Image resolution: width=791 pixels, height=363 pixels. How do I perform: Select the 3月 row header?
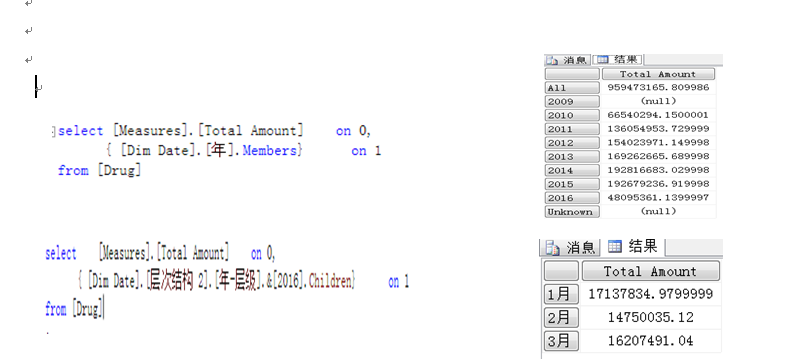[x=561, y=341]
